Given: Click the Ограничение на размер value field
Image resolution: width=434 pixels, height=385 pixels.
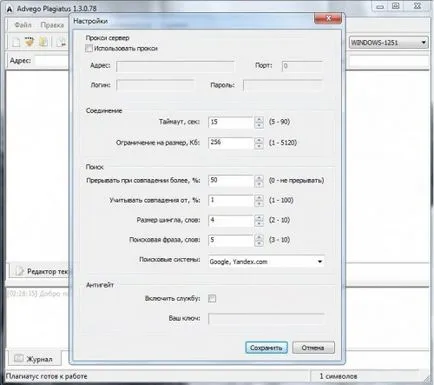Looking at the screenshot, I should pyautogui.click(x=231, y=143).
